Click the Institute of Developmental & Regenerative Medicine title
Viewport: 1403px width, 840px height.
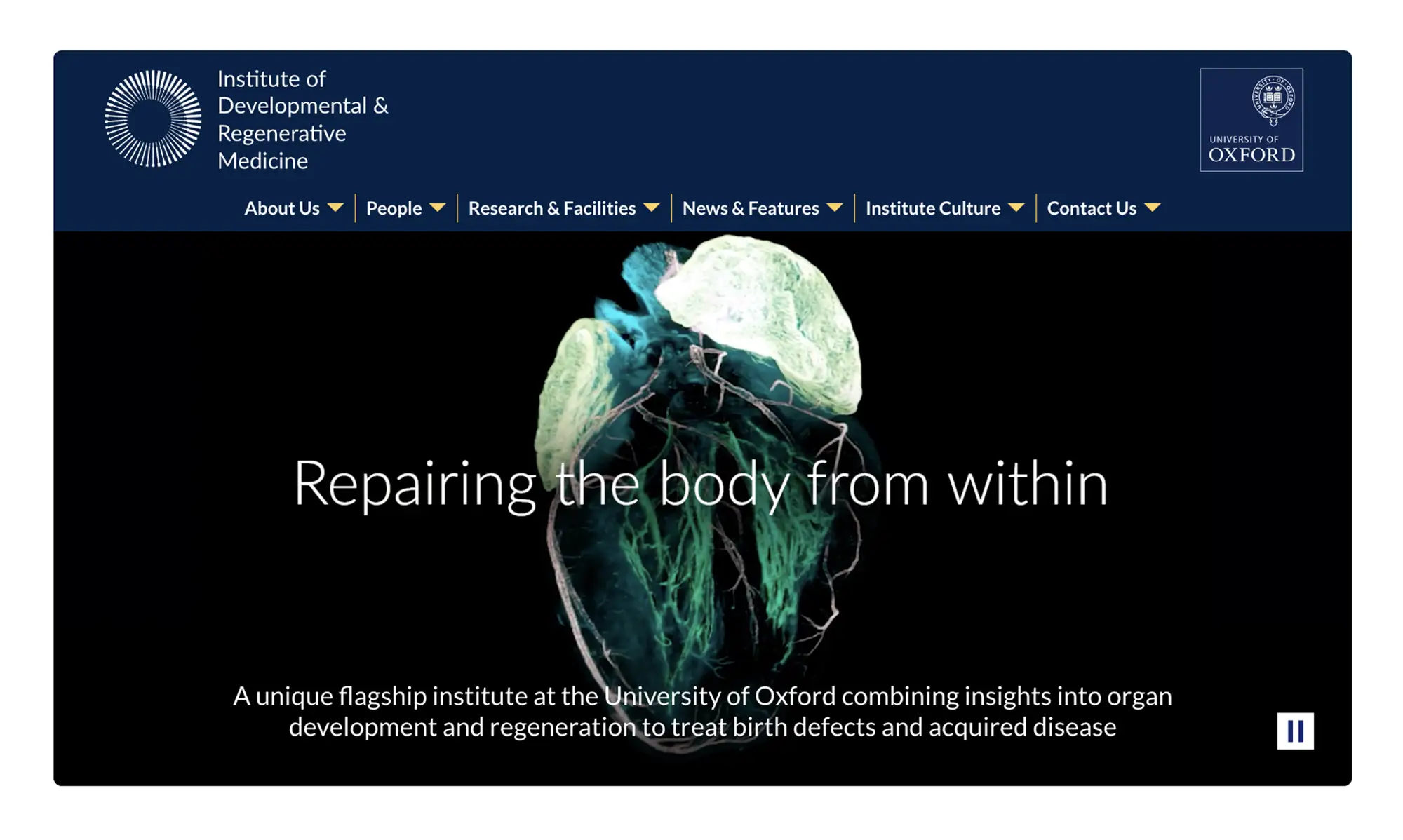303,119
